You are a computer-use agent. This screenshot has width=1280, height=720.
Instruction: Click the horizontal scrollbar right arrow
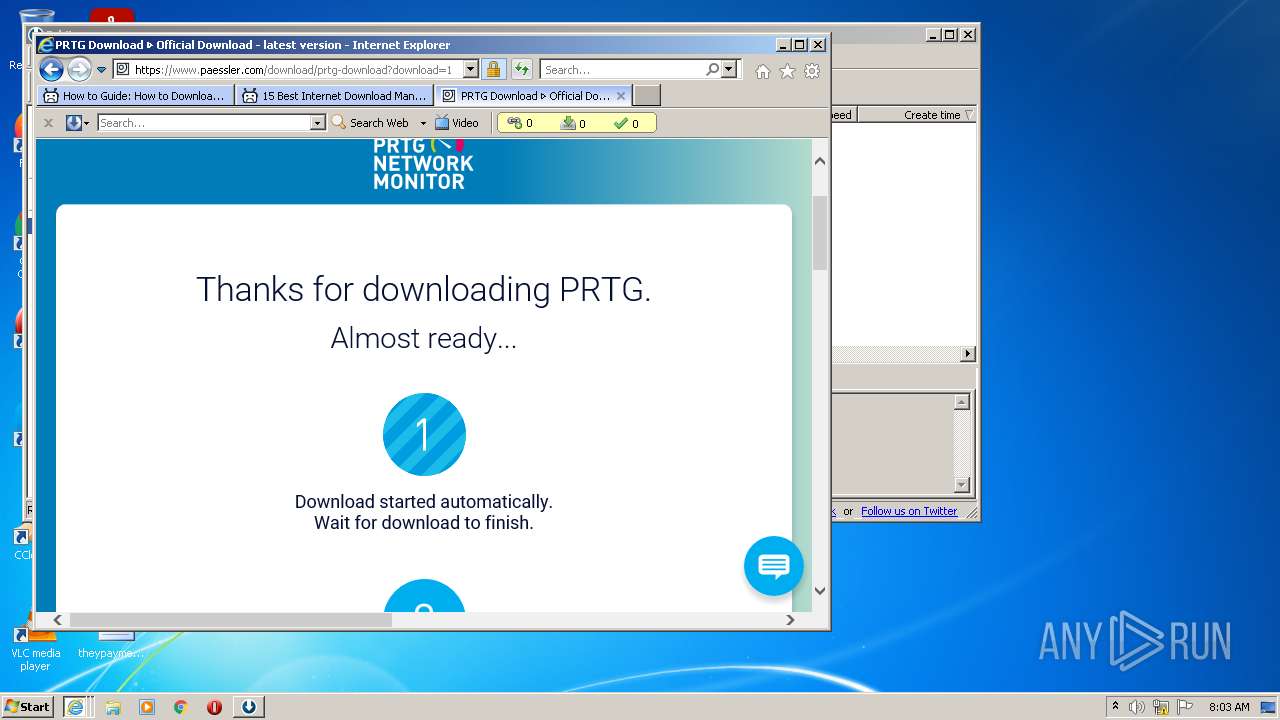(x=790, y=620)
